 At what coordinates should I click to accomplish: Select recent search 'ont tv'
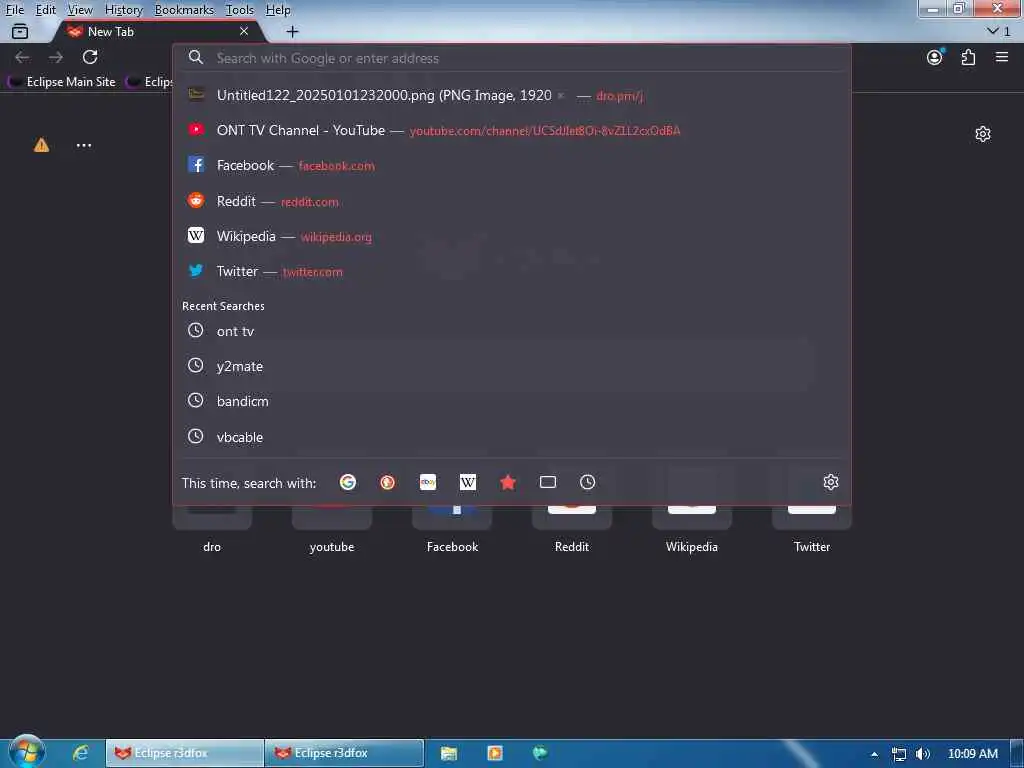point(512,331)
